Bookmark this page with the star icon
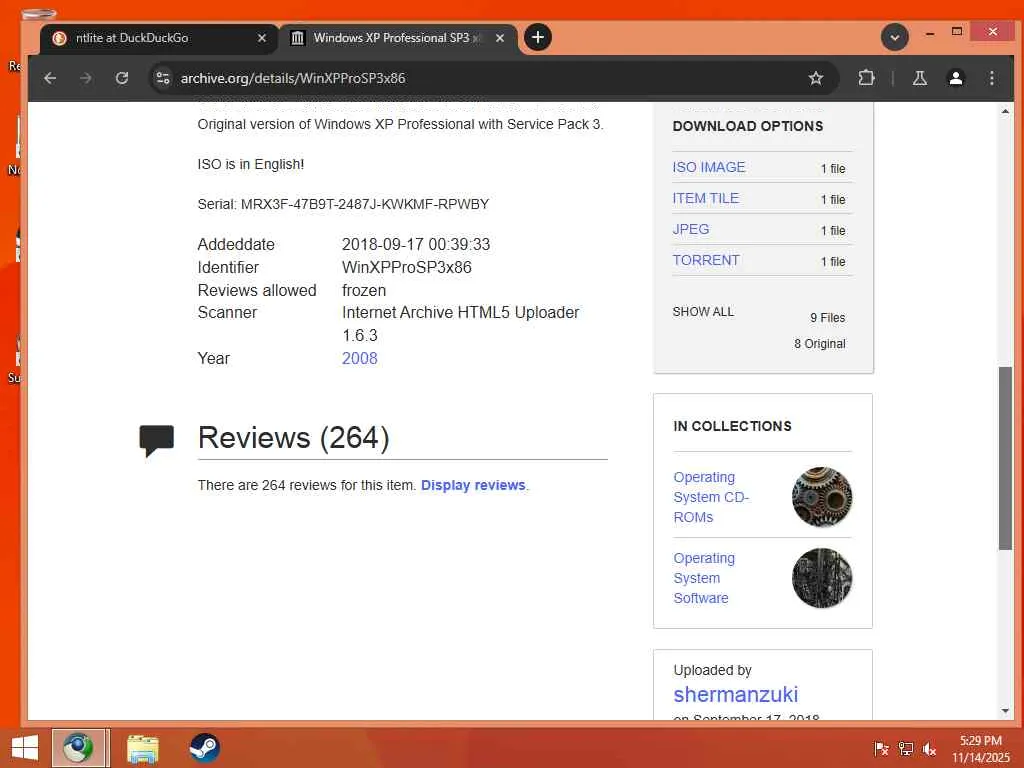This screenshot has width=1024, height=768. [816, 78]
